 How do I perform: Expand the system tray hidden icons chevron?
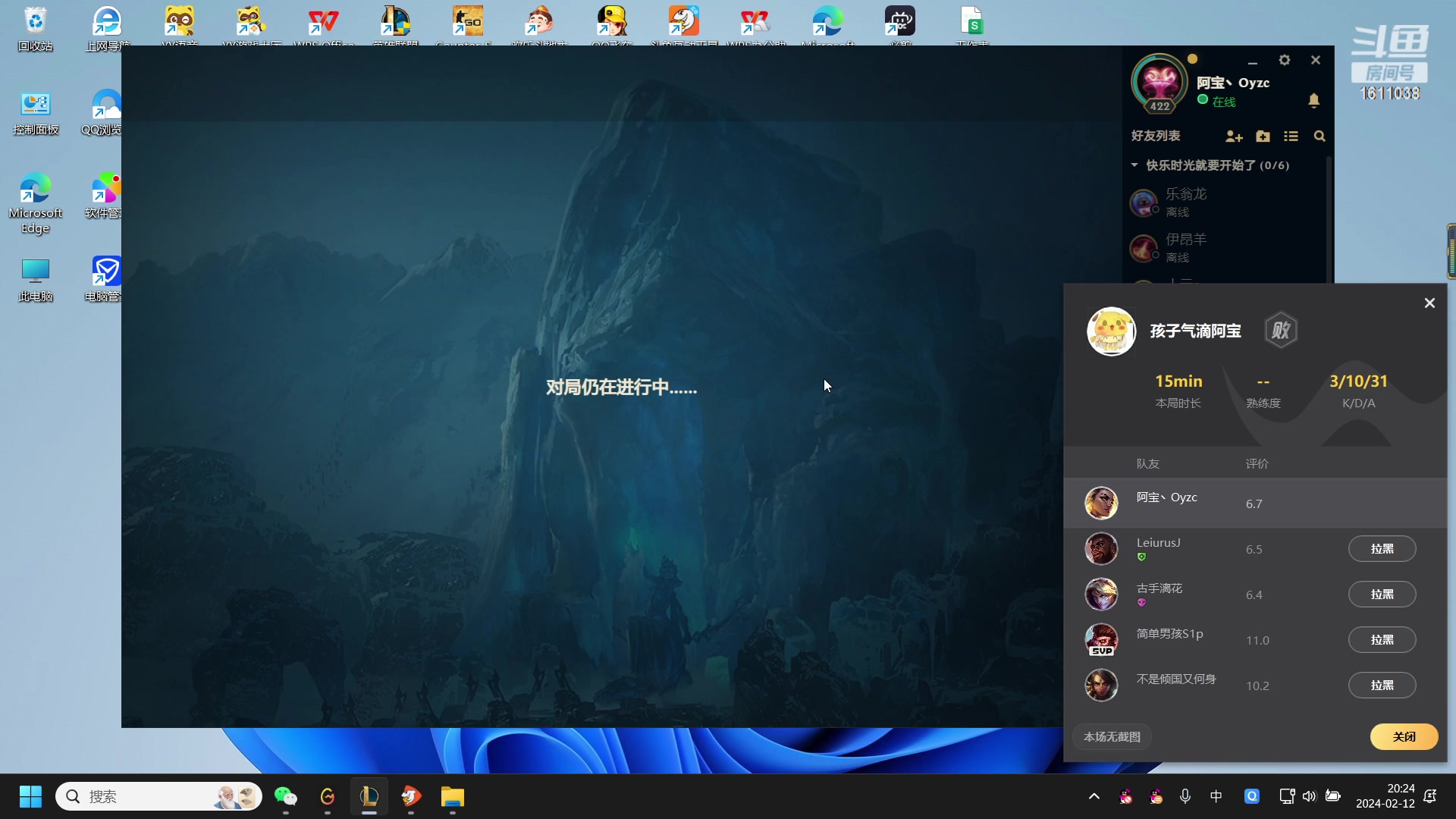coord(1094,796)
